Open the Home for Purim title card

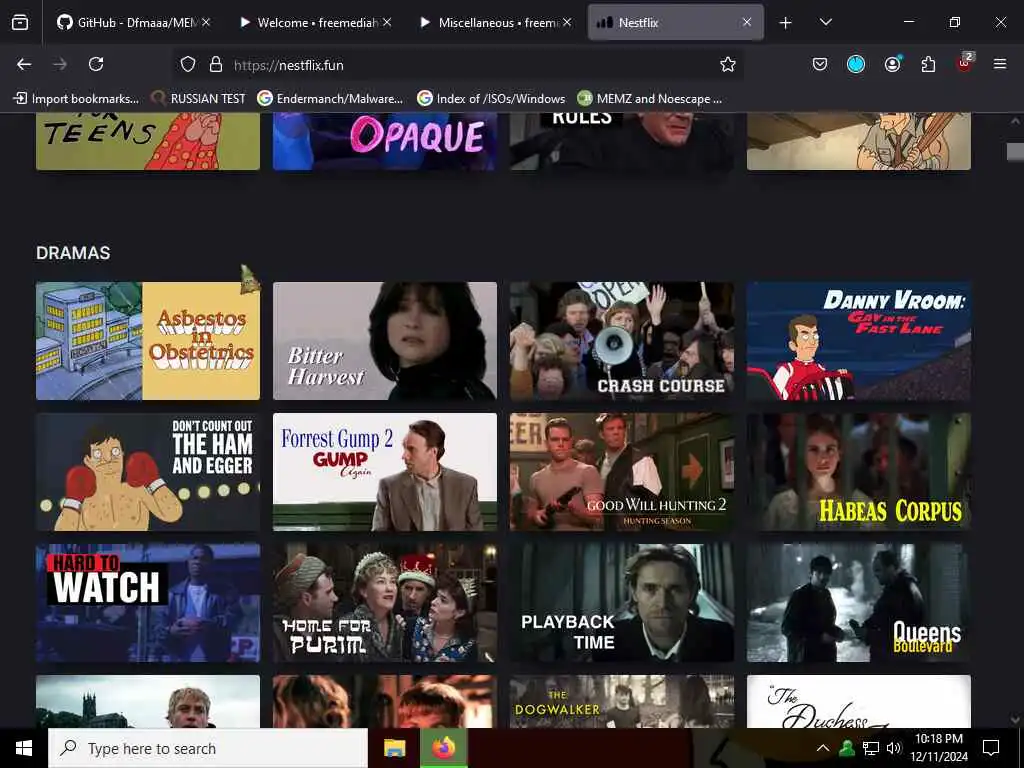tap(385, 603)
